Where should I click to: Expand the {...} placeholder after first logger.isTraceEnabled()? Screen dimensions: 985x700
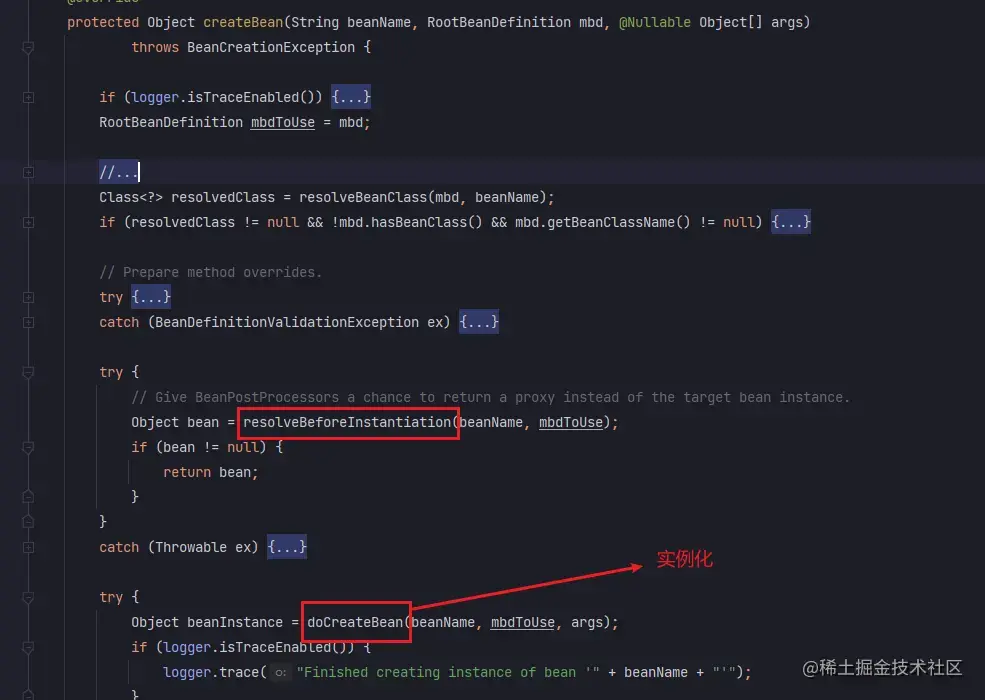(351, 97)
